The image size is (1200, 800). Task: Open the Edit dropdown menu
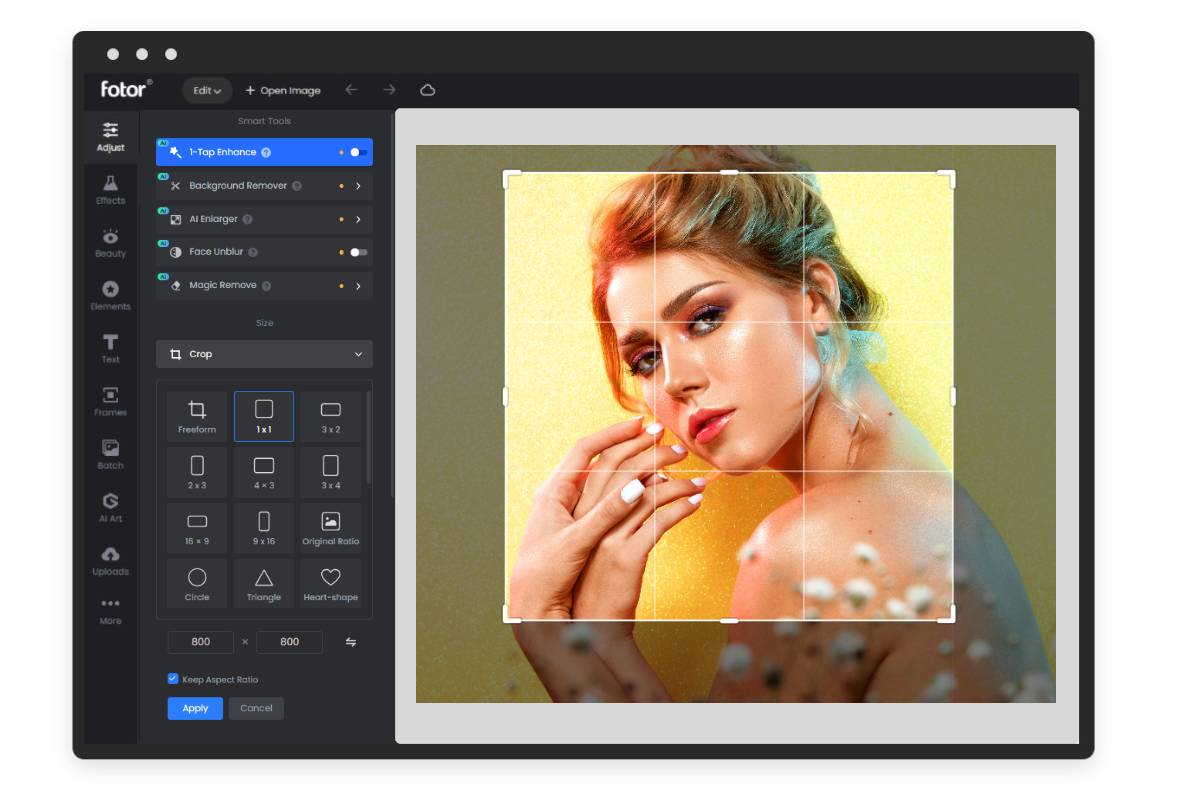tap(207, 90)
